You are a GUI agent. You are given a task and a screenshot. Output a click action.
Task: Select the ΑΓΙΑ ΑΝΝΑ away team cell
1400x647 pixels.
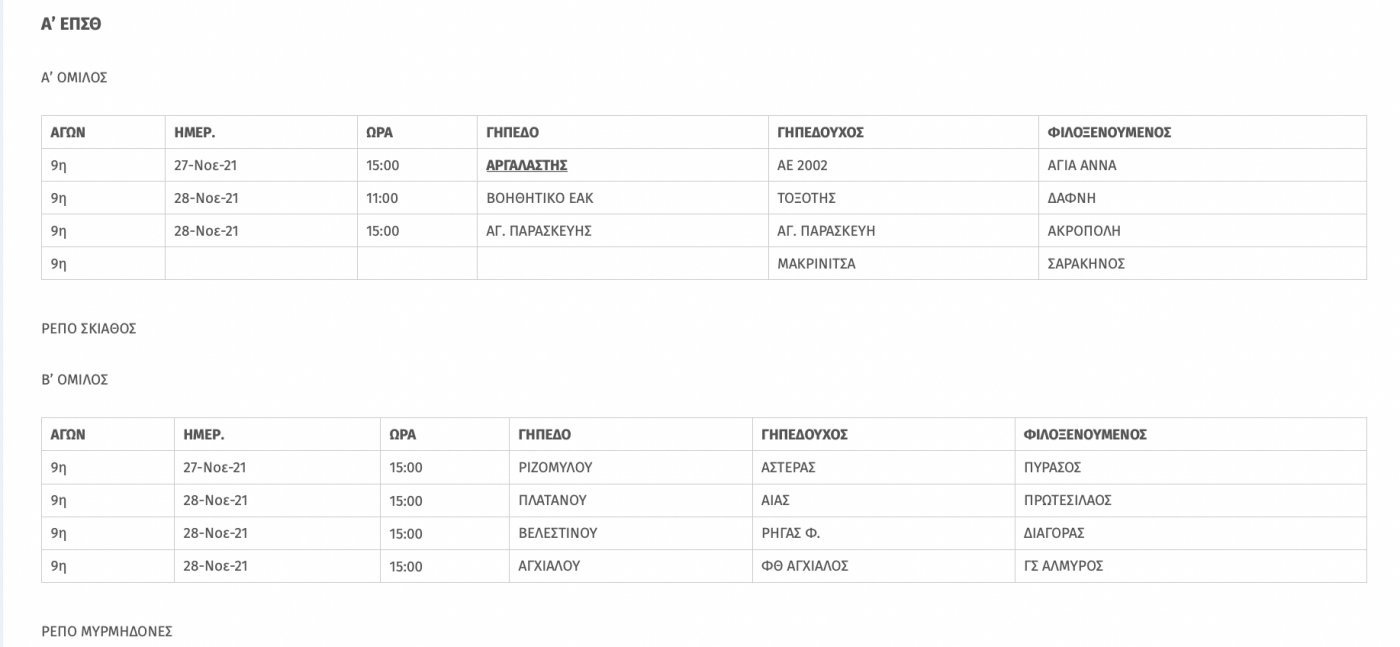(1202, 165)
